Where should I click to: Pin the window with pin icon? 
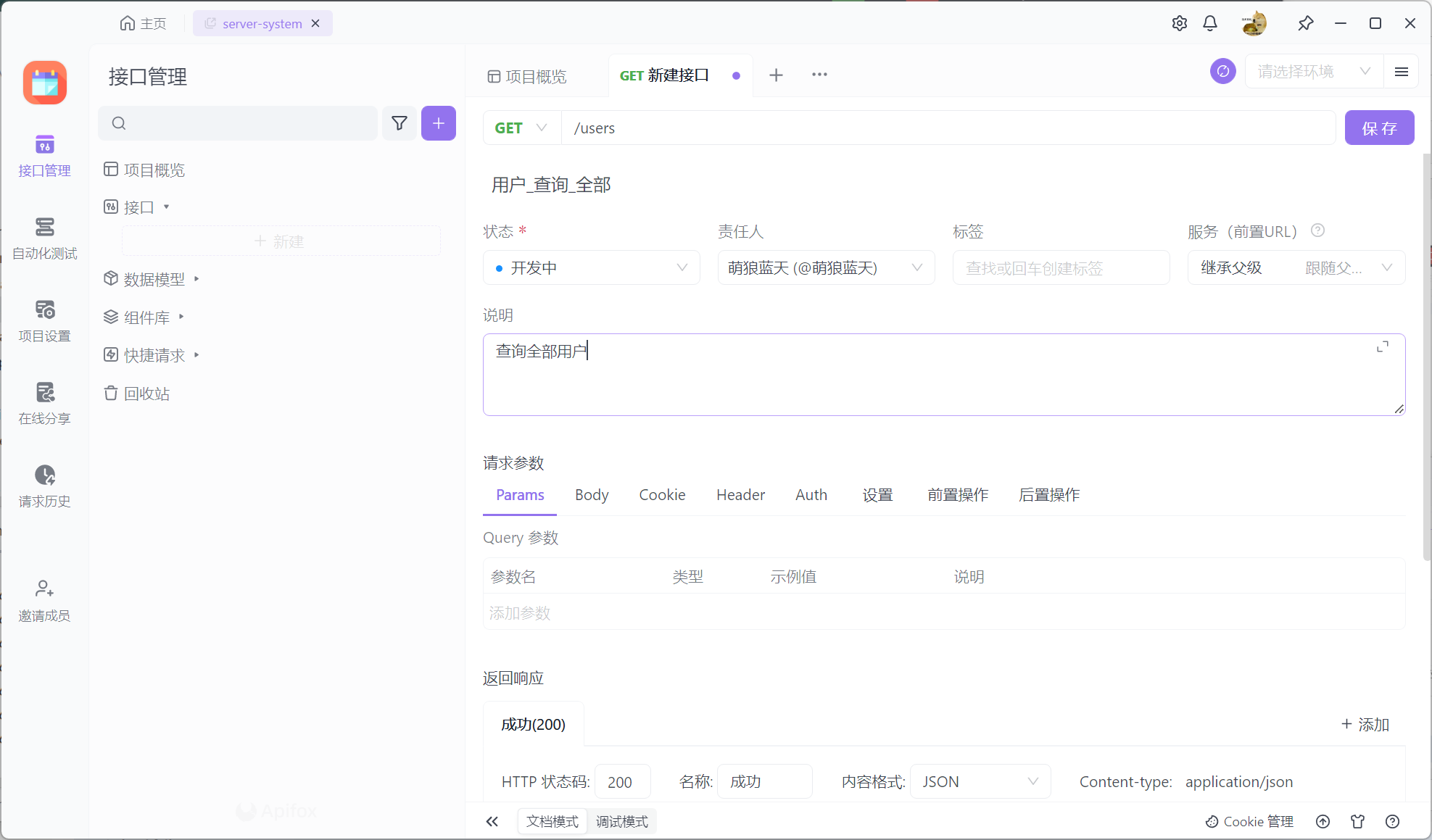click(1305, 23)
